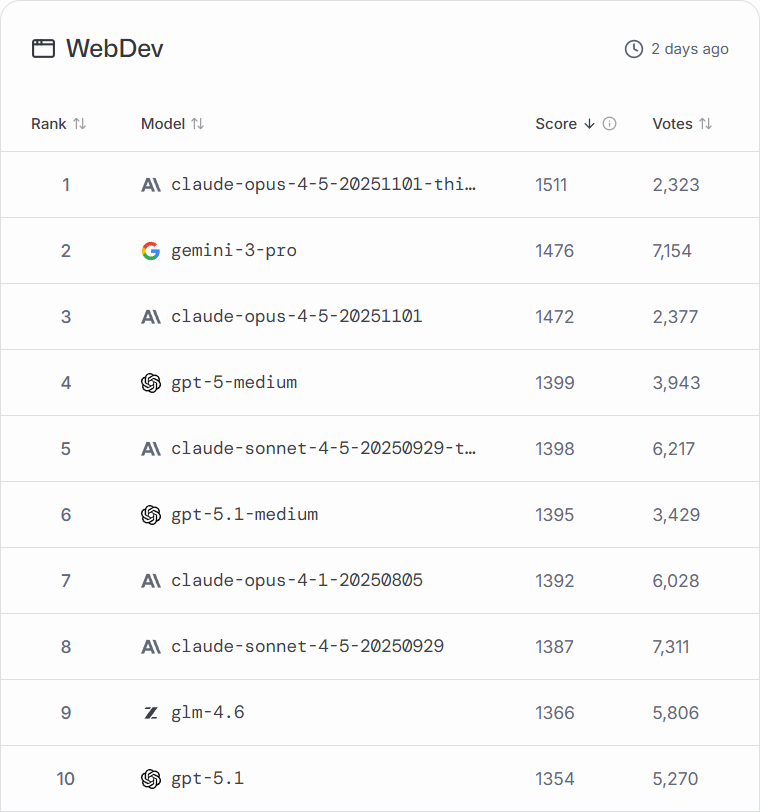Sort the table by Model column
This screenshot has width=760, height=812.
tap(198, 124)
